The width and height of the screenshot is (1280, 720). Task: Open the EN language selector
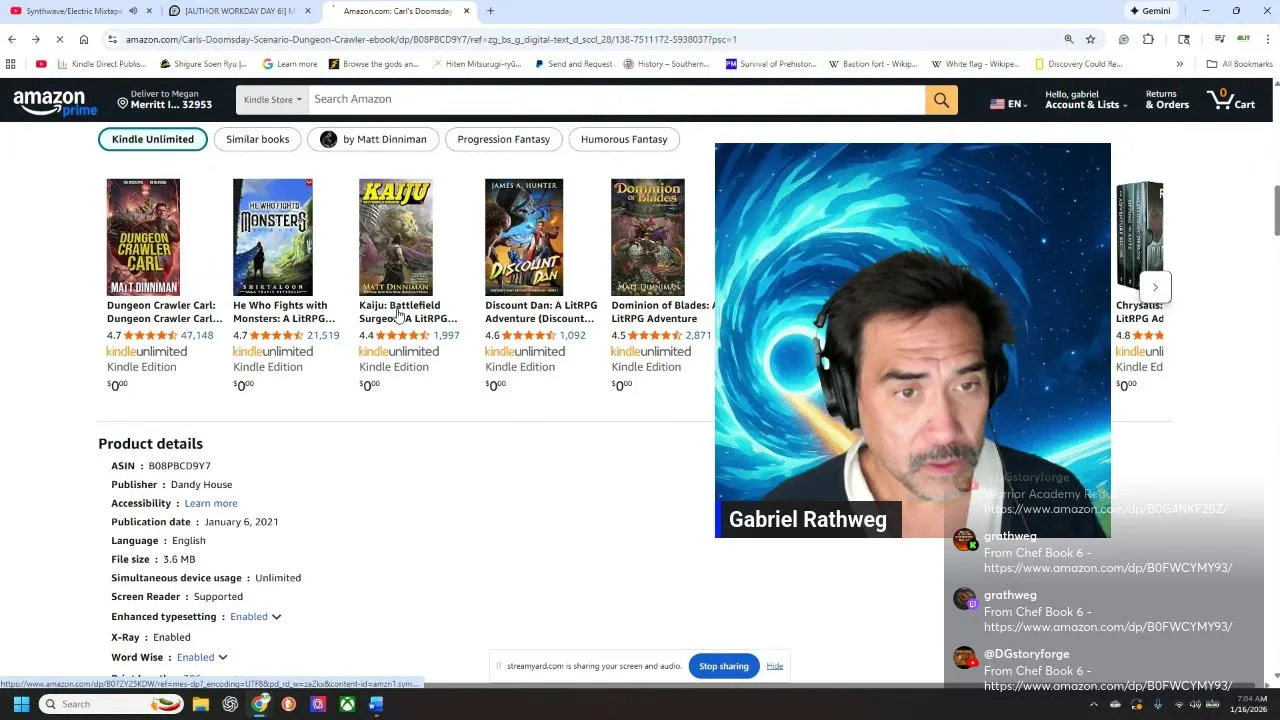(1008, 103)
